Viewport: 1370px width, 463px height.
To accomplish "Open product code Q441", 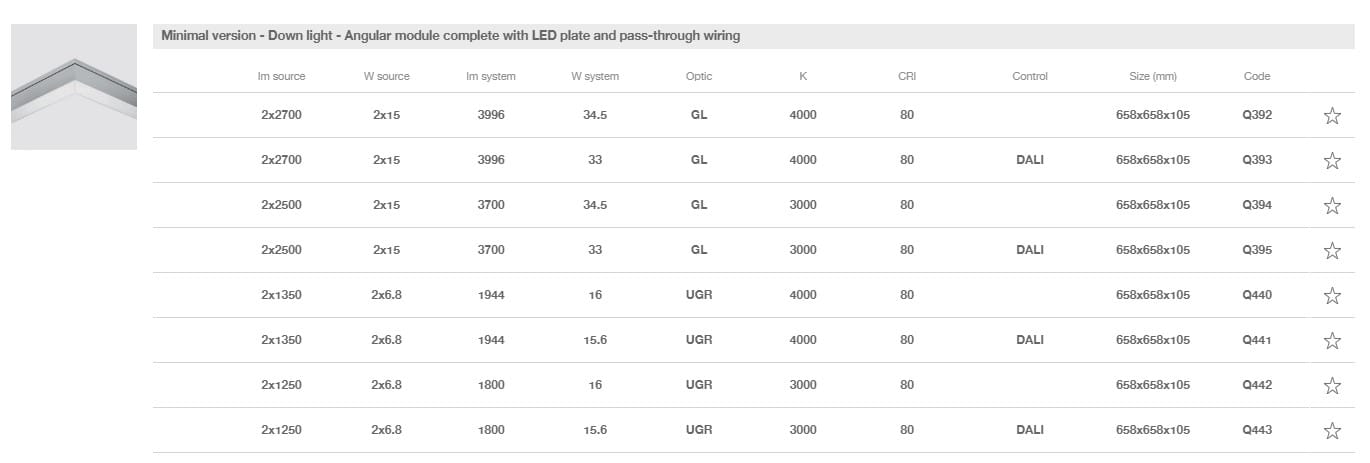I will click(1256, 340).
